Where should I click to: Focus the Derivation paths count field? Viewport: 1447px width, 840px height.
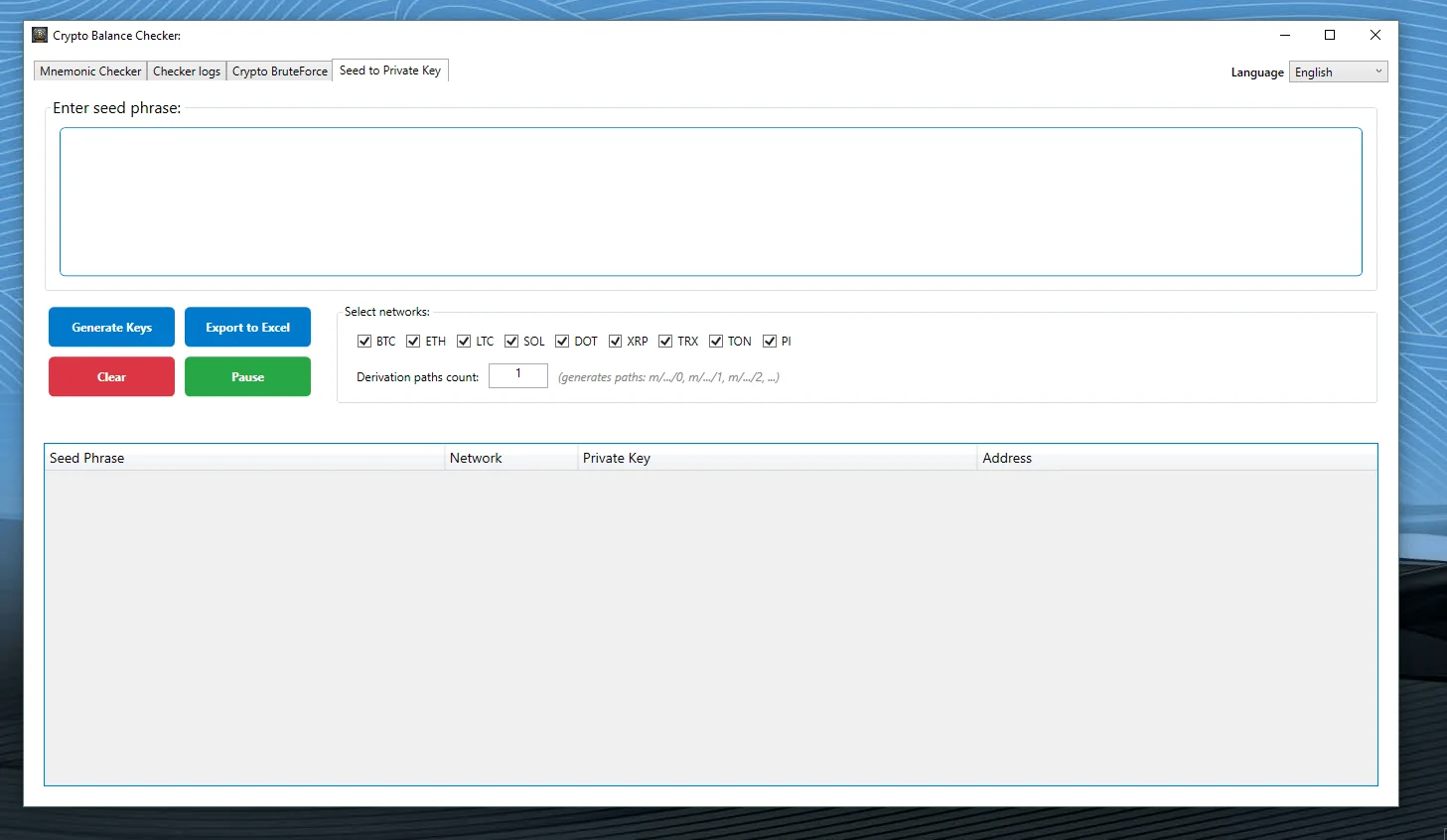[517, 375]
